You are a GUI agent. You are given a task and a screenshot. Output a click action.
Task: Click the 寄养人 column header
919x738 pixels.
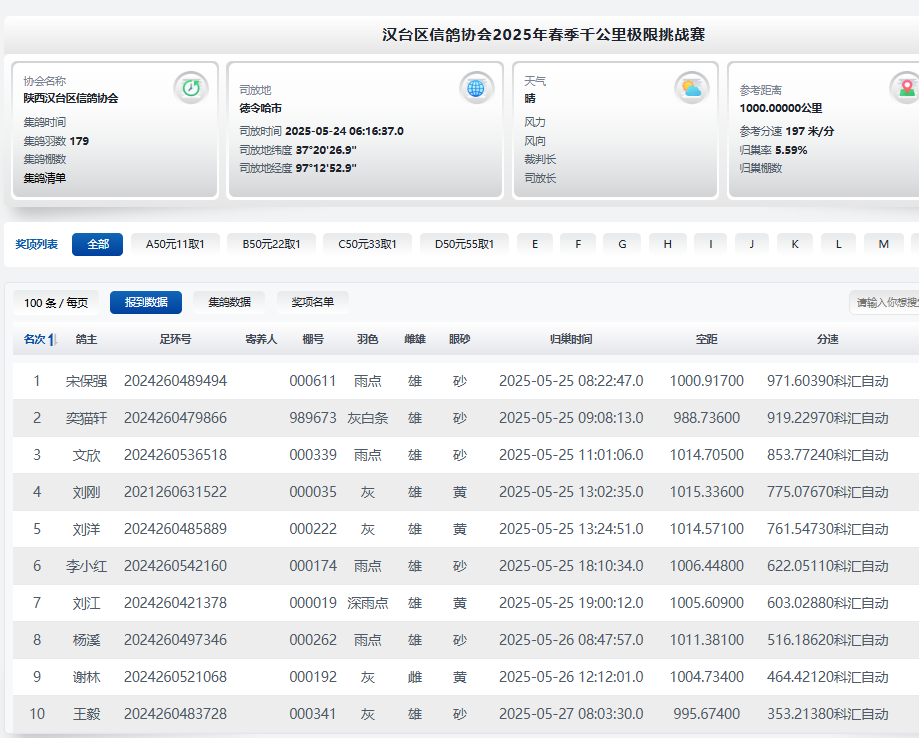click(x=261, y=339)
